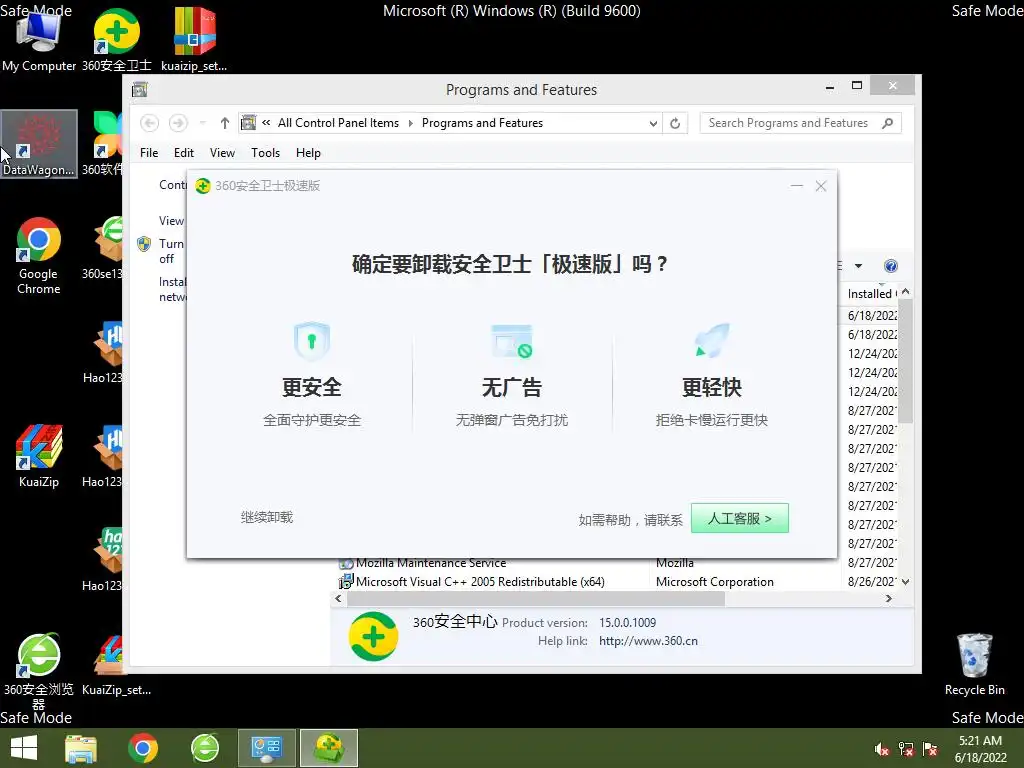
Task: Open the File menu
Action: [x=149, y=153]
